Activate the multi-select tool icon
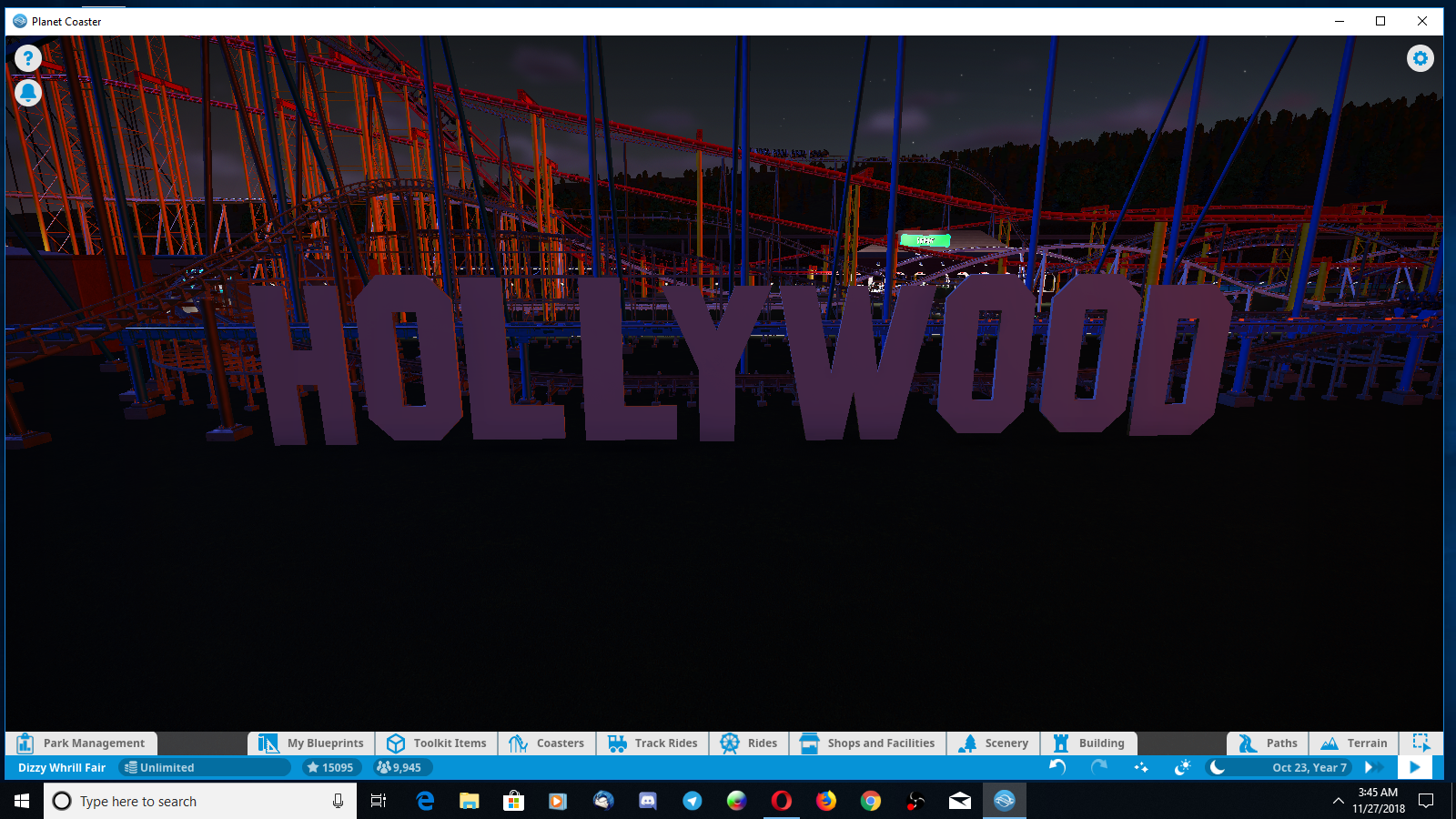The image size is (1456, 819). 1421,743
